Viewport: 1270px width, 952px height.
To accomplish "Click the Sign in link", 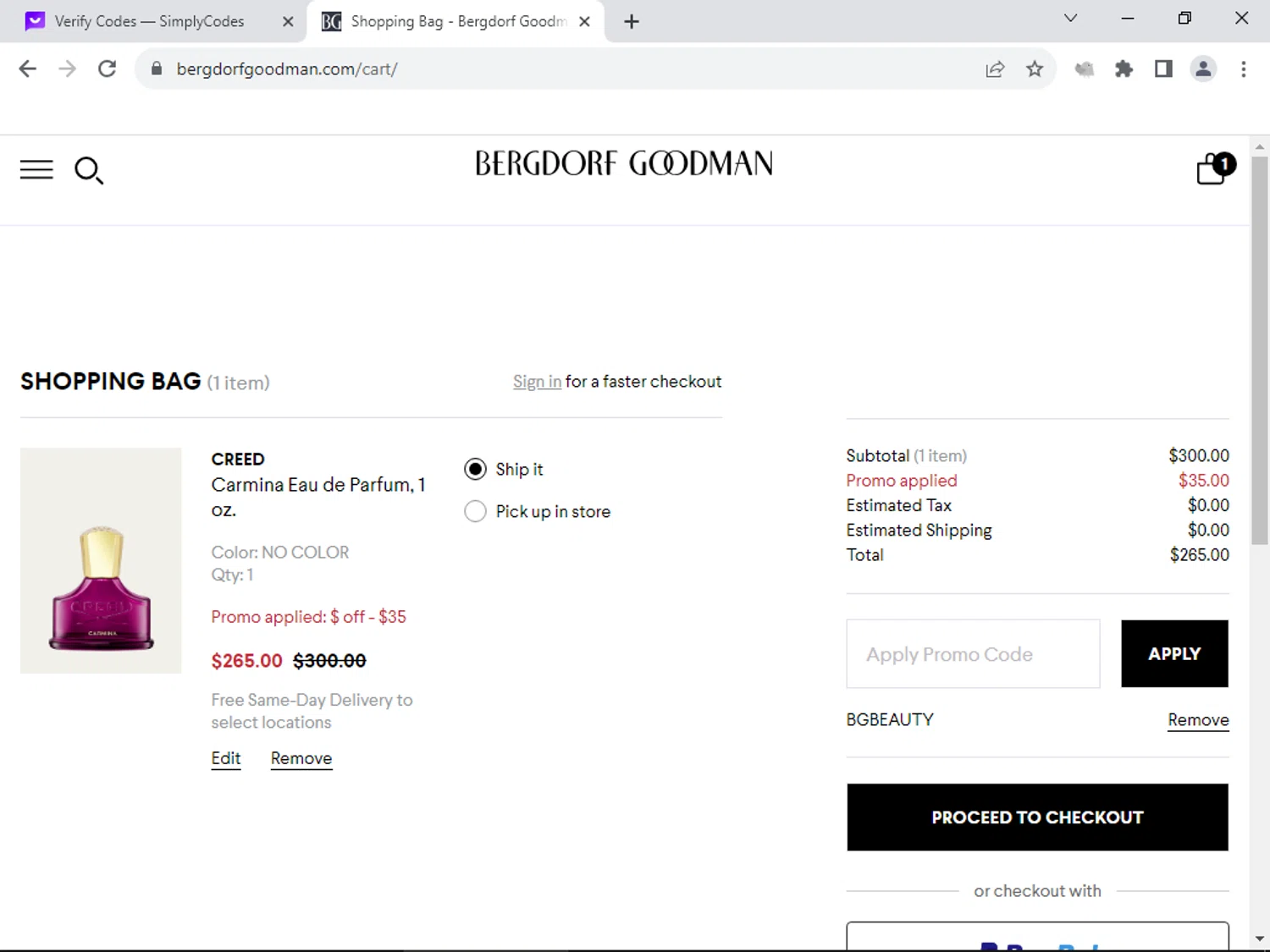I will (x=537, y=382).
